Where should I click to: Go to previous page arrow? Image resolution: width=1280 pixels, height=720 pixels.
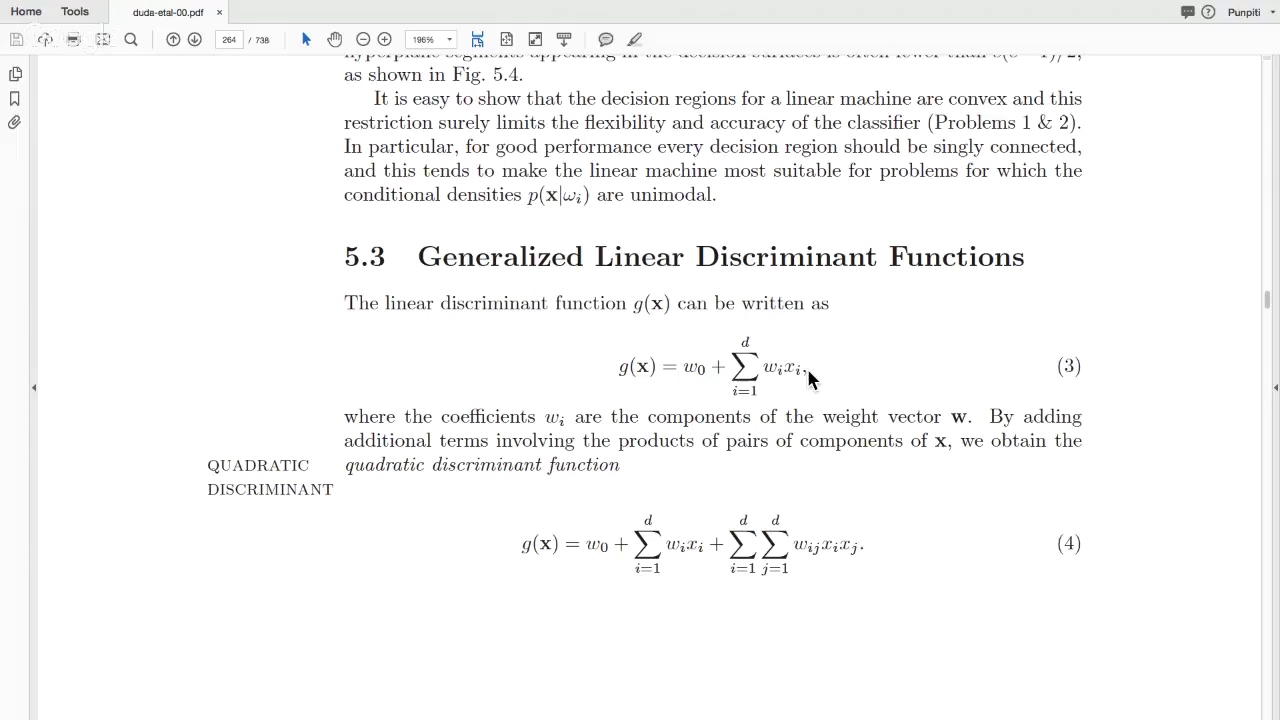point(173,40)
